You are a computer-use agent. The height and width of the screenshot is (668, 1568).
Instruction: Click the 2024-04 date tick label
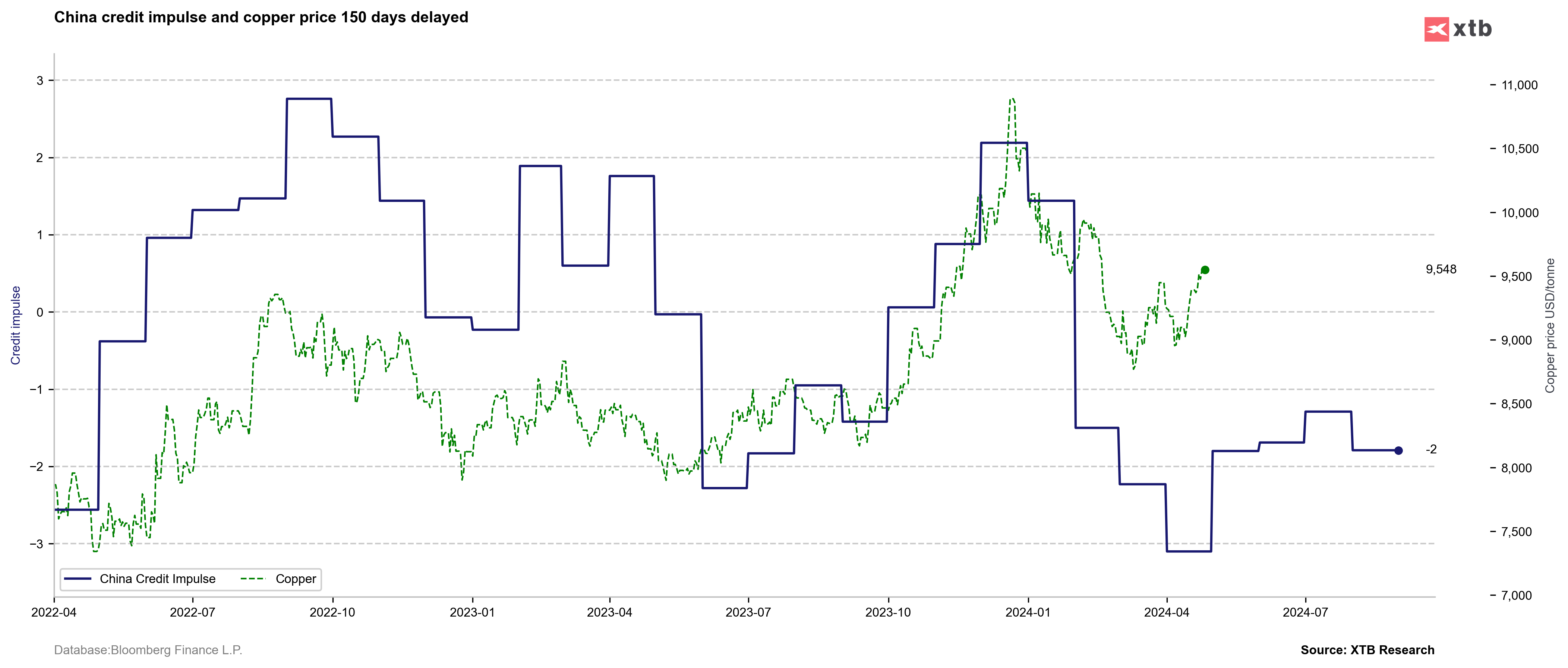pyautogui.click(x=1166, y=612)
